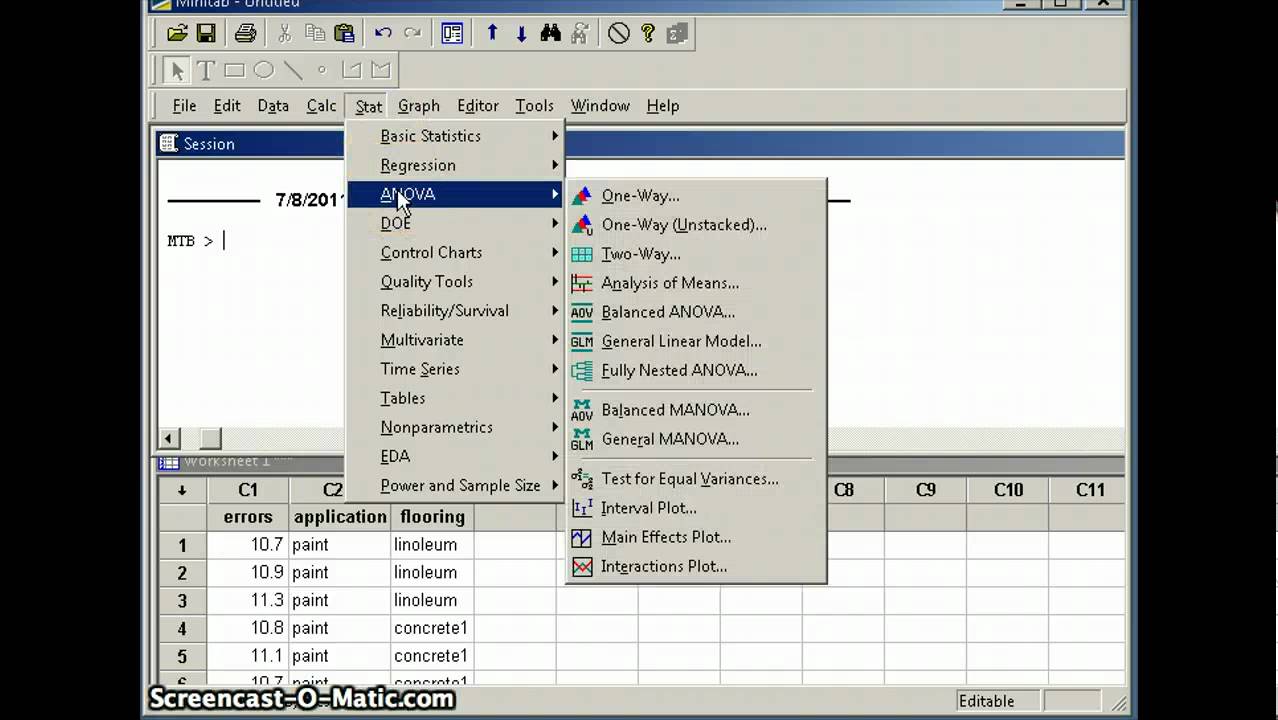Open the Data menu
Image resolution: width=1278 pixels, height=720 pixels.
[x=273, y=106]
